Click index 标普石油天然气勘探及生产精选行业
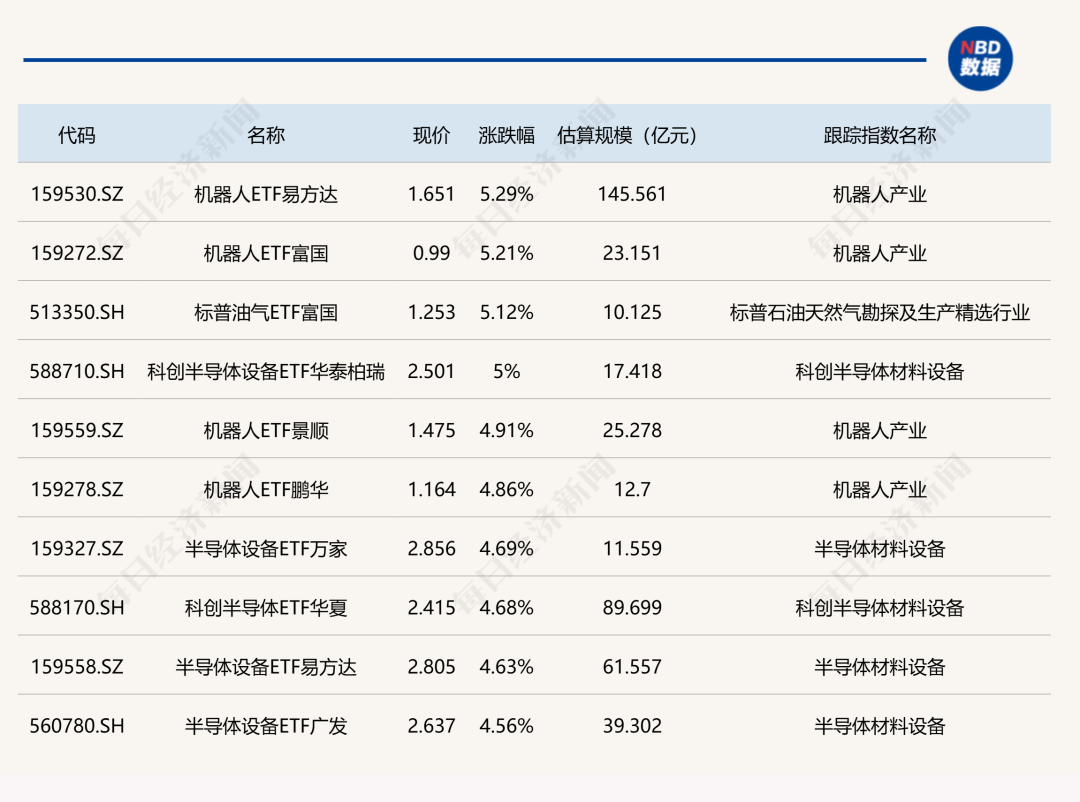The image size is (1080, 802). point(880,313)
